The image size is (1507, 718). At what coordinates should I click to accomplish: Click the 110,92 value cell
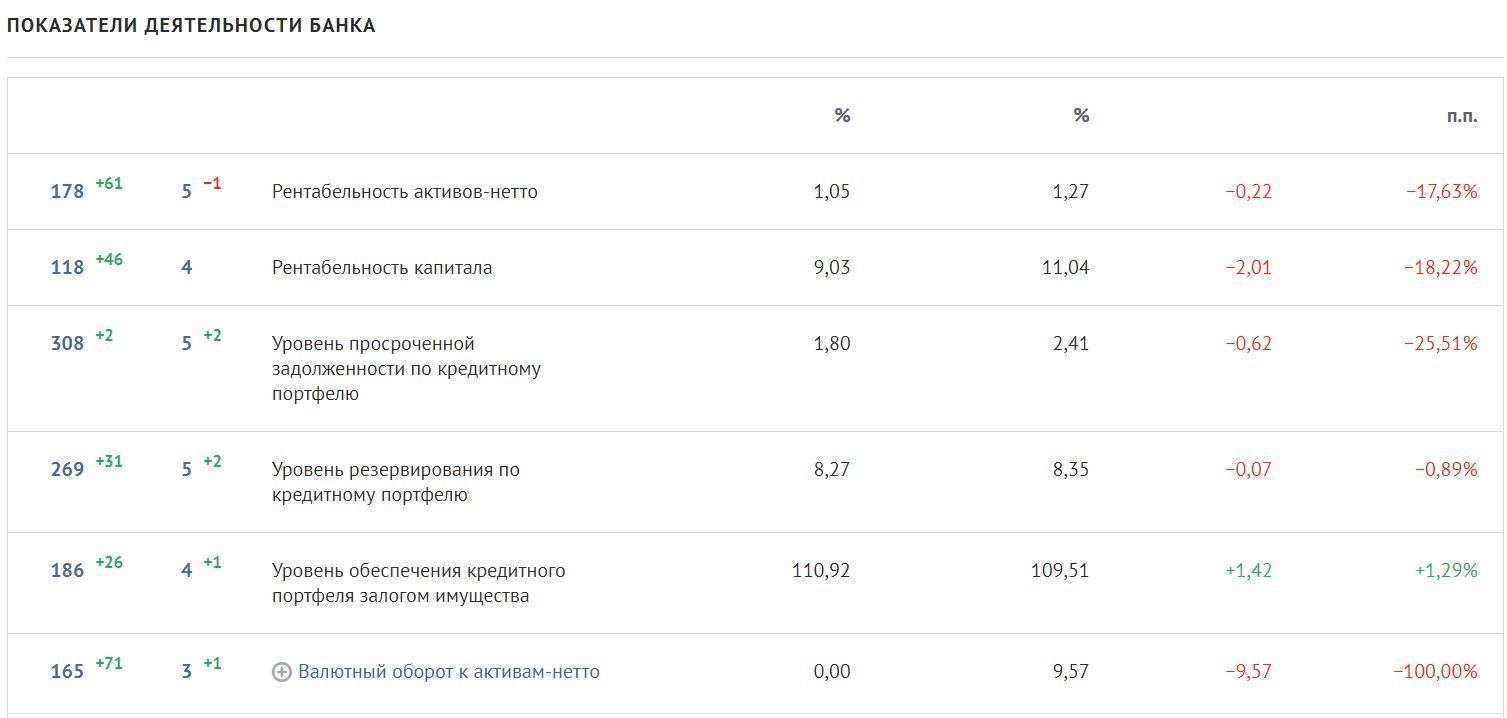pyautogui.click(x=821, y=570)
